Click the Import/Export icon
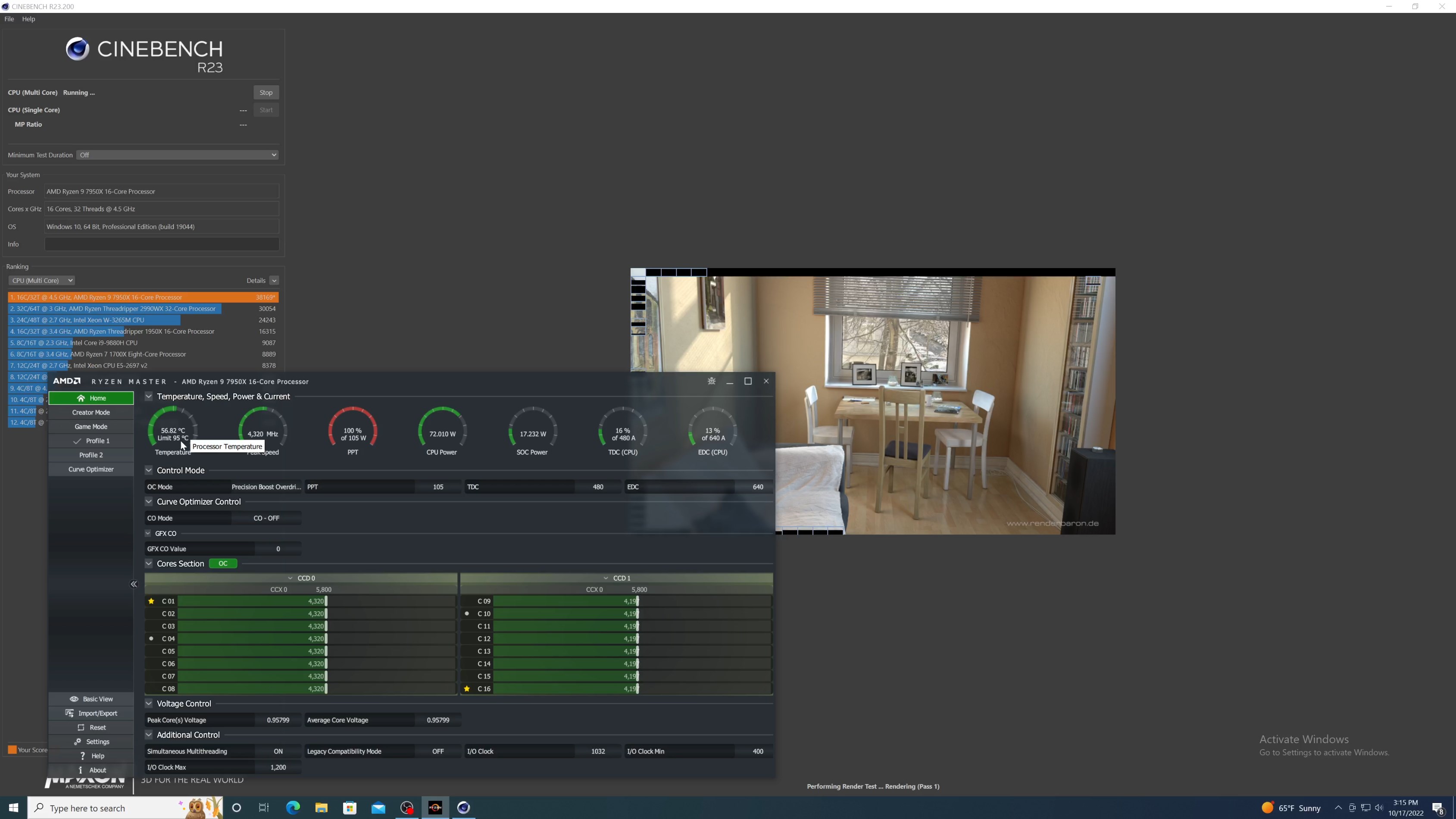Viewport: 1456px width, 819px height. 69,713
